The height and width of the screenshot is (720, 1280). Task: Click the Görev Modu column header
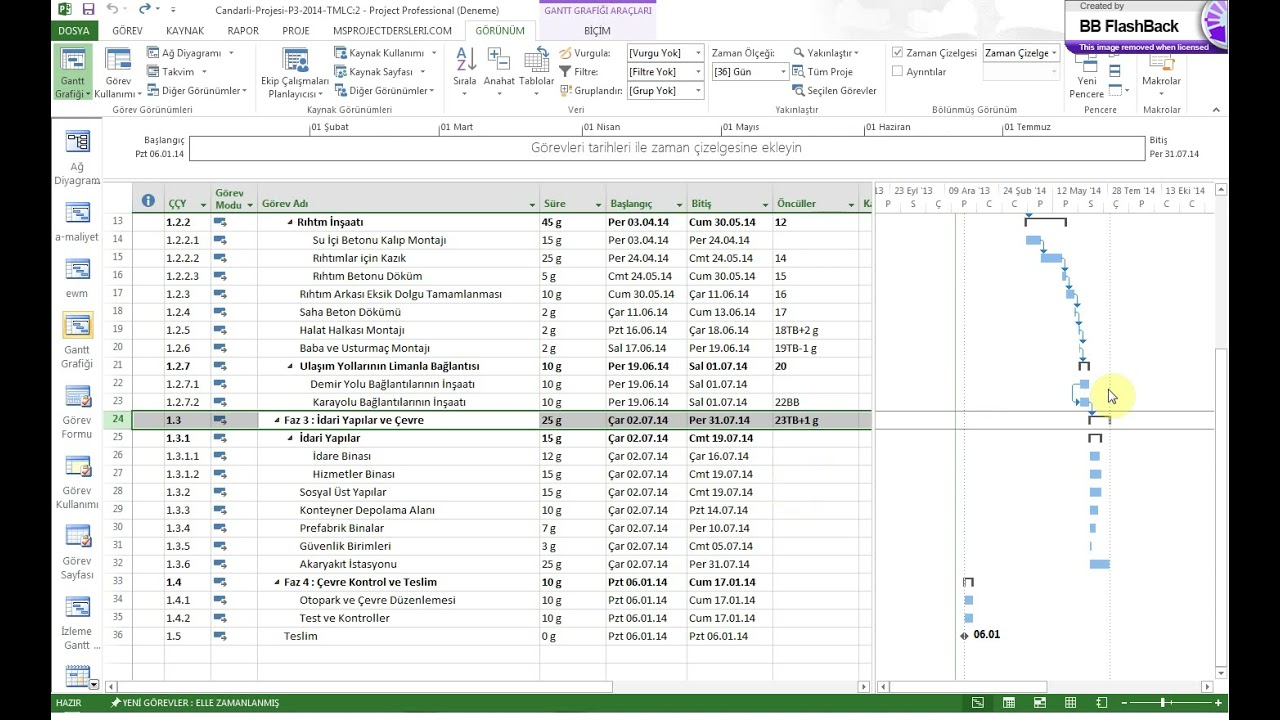tap(234, 198)
